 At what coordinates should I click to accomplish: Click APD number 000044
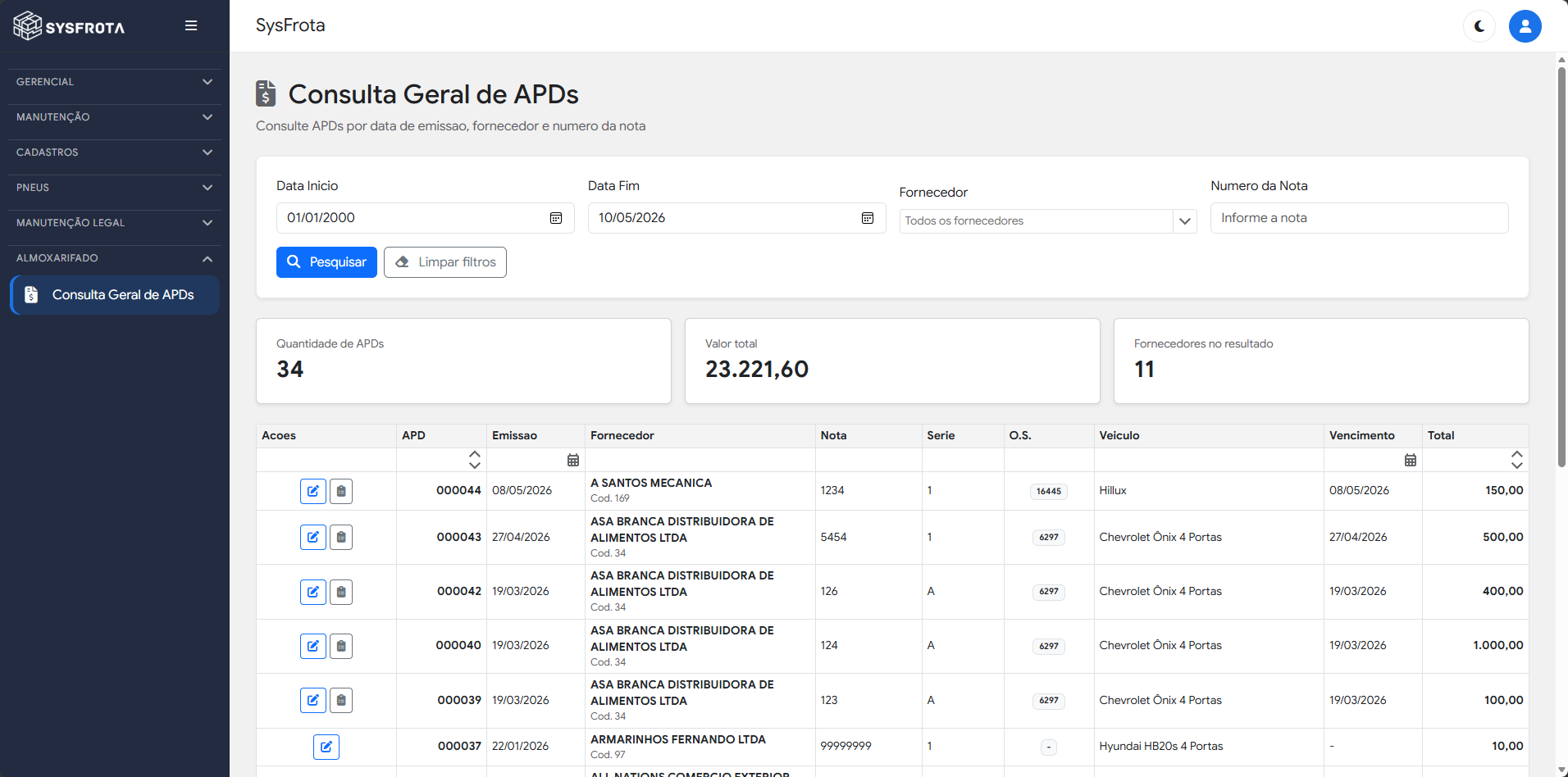click(458, 490)
